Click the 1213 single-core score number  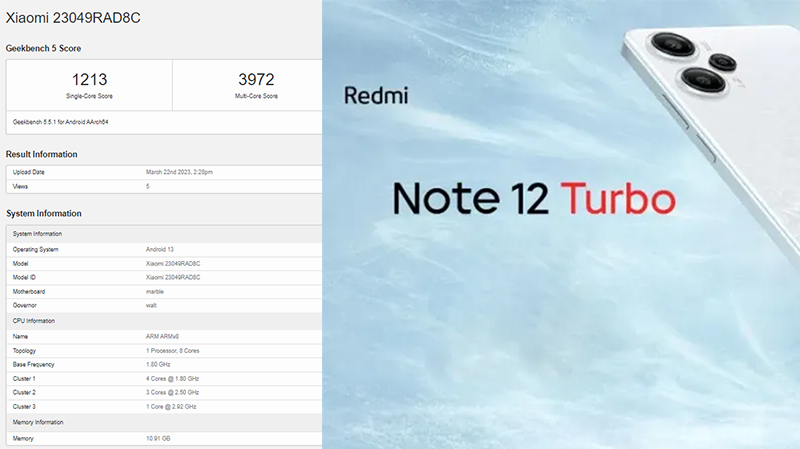pyautogui.click(x=89, y=80)
